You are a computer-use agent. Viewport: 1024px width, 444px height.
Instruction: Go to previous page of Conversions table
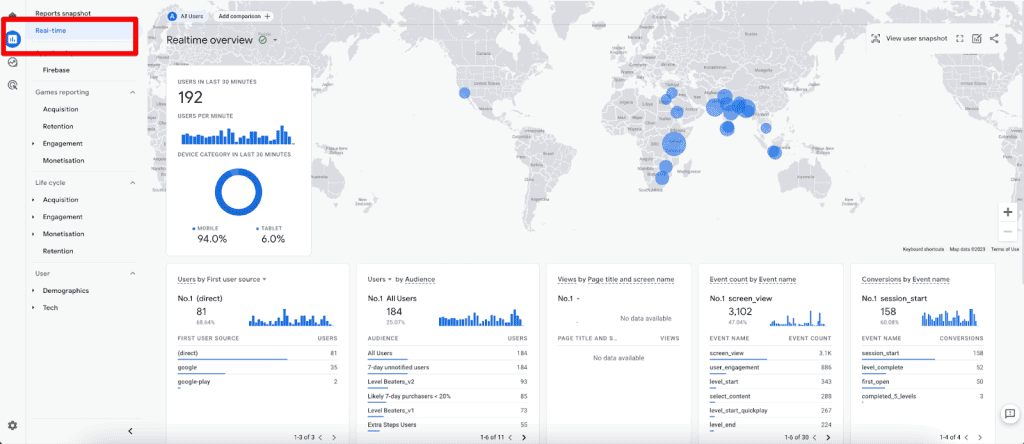(x=965, y=437)
